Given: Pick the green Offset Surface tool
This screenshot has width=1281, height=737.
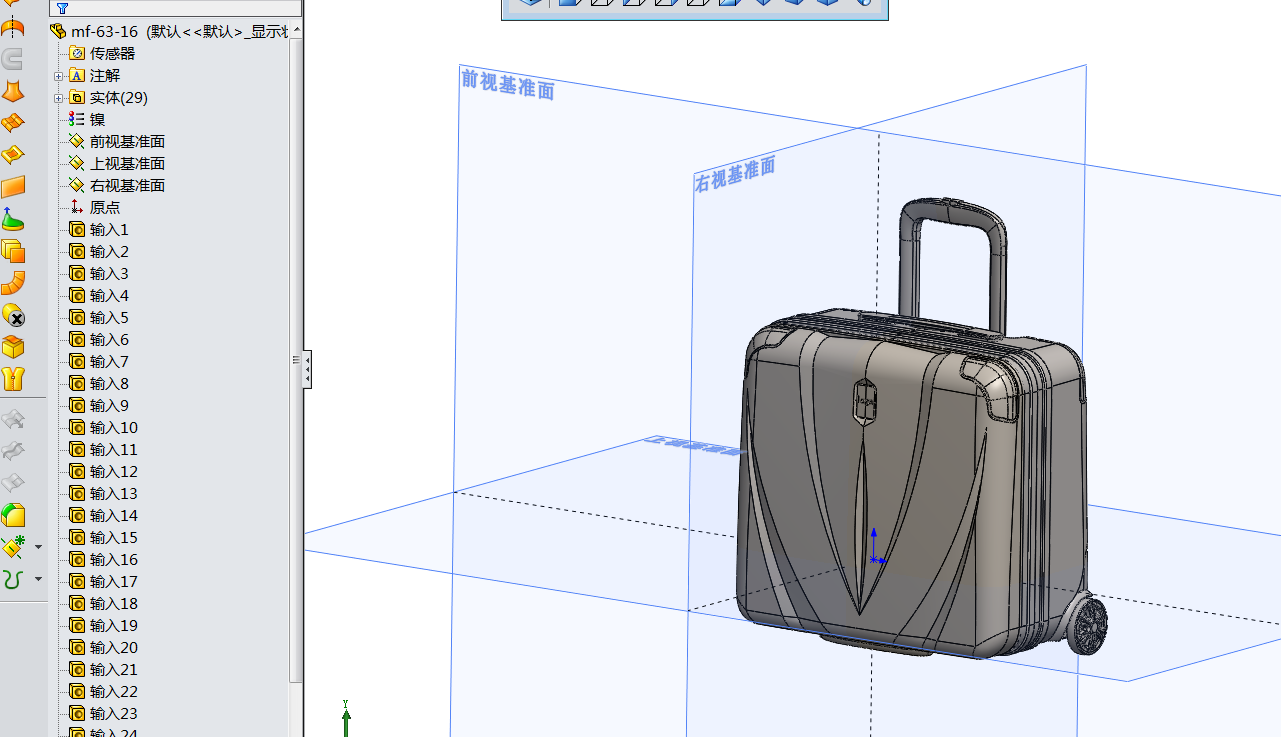Looking at the screenshot, I should point(13,219).
